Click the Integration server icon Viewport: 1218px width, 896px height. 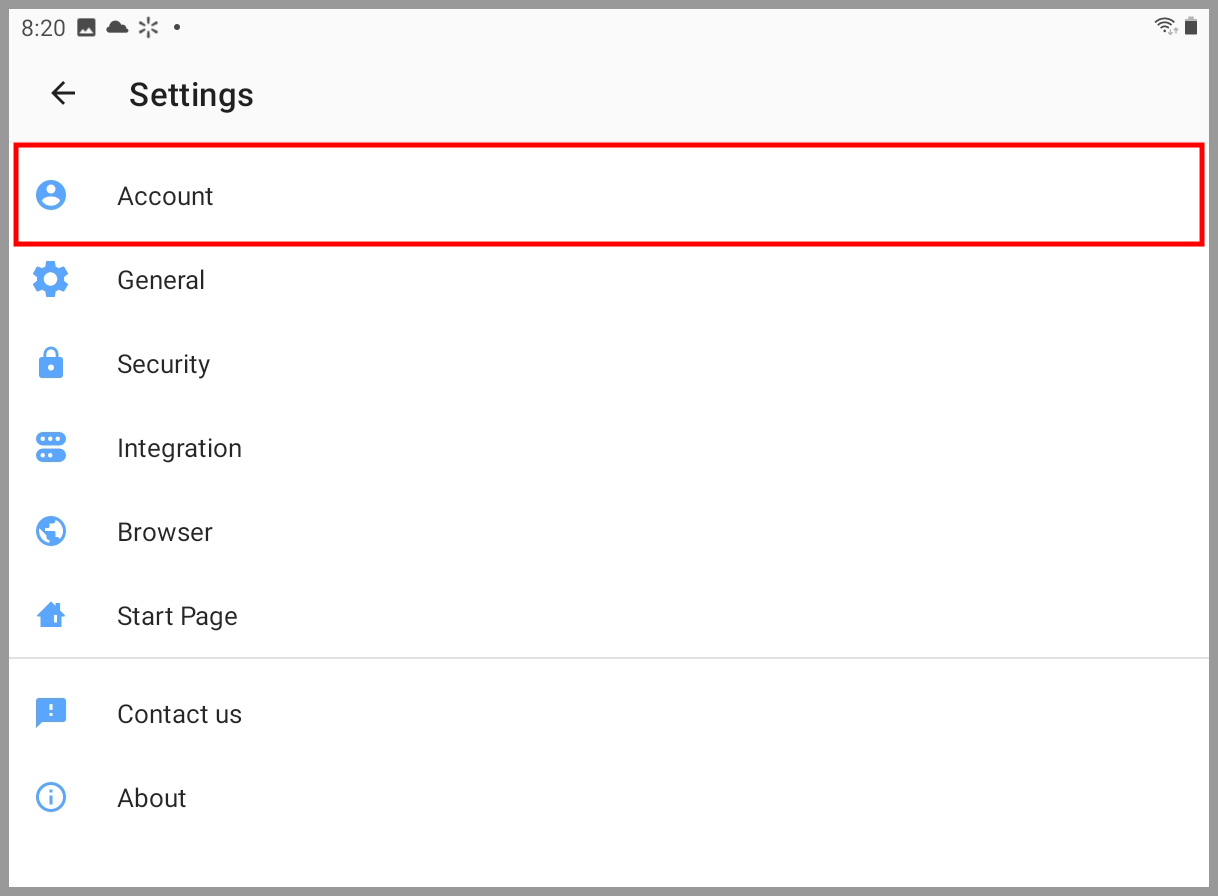pos(50,447)
